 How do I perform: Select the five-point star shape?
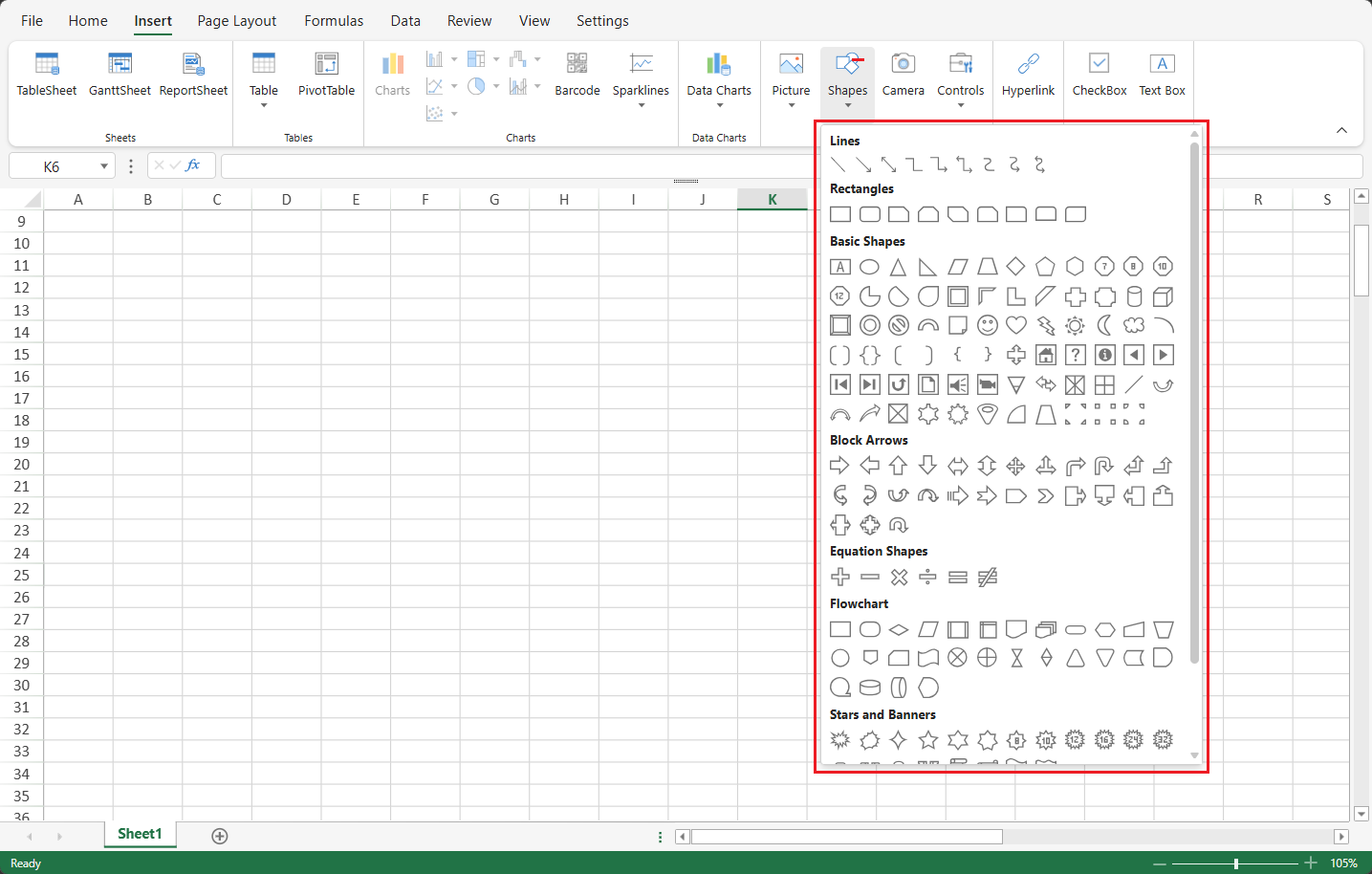927,740
